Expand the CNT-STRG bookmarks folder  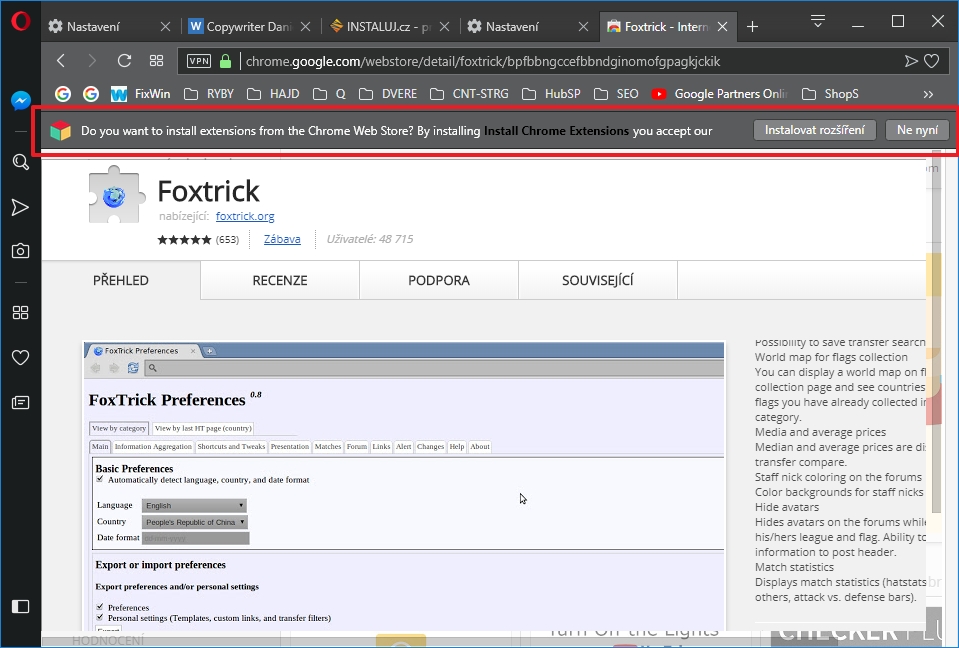tap(469, 94)
